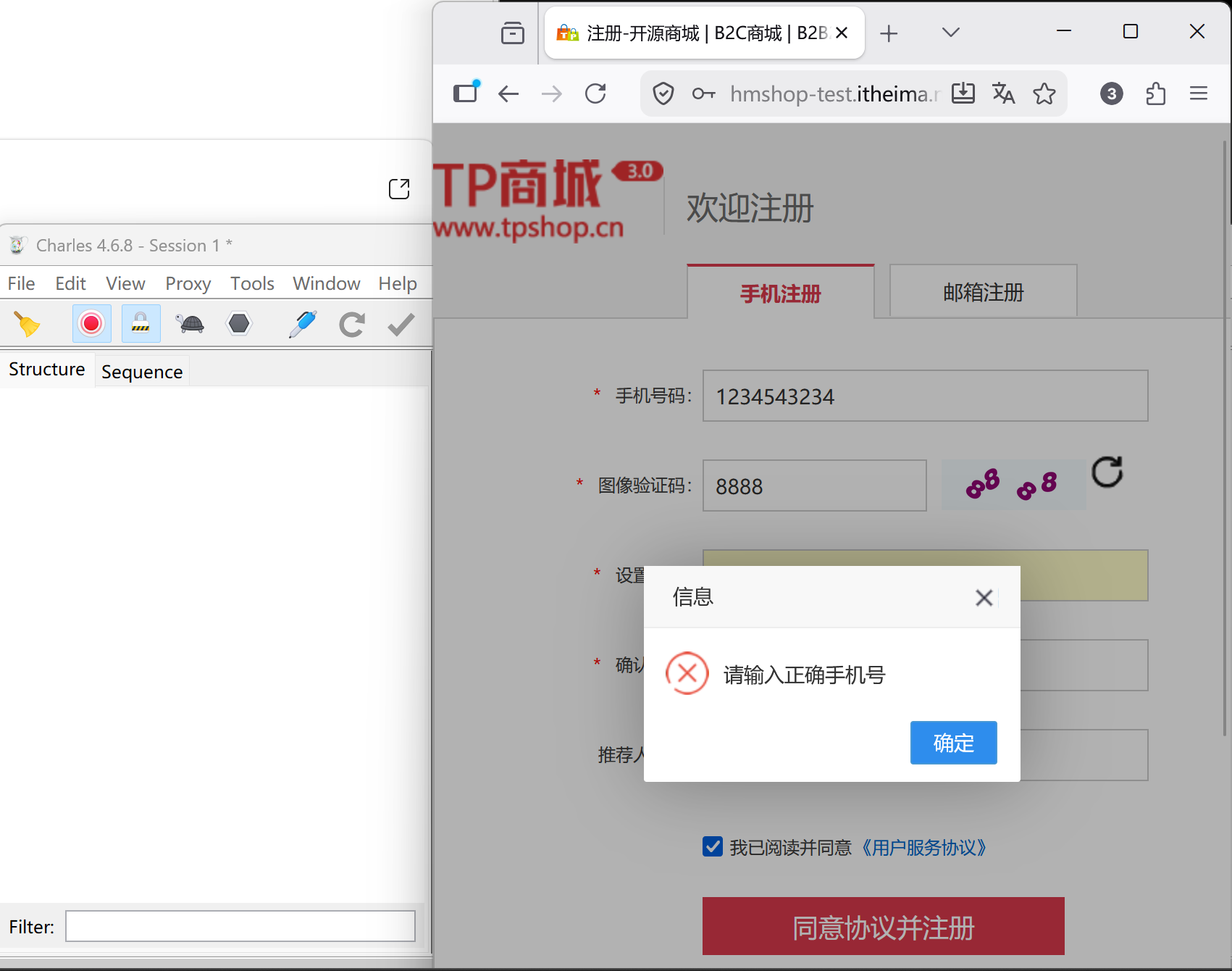Bookmark this page with the star icon
Viewport: 1232px width, 971px height.
[1044, 93]
